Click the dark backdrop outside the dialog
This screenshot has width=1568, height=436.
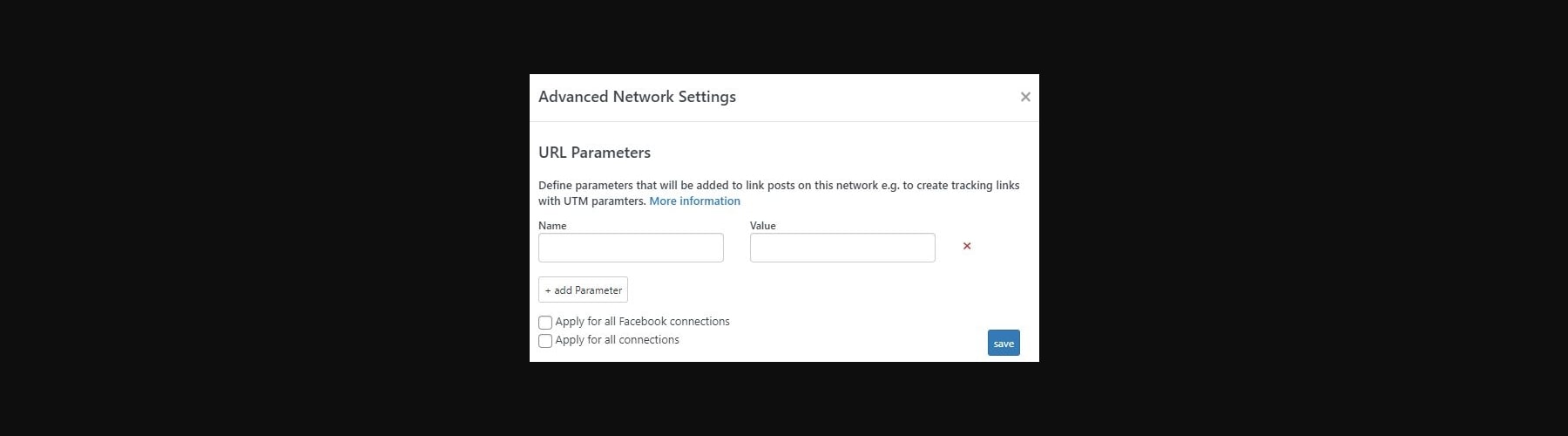pyautogui.click(x=261, y=218)
